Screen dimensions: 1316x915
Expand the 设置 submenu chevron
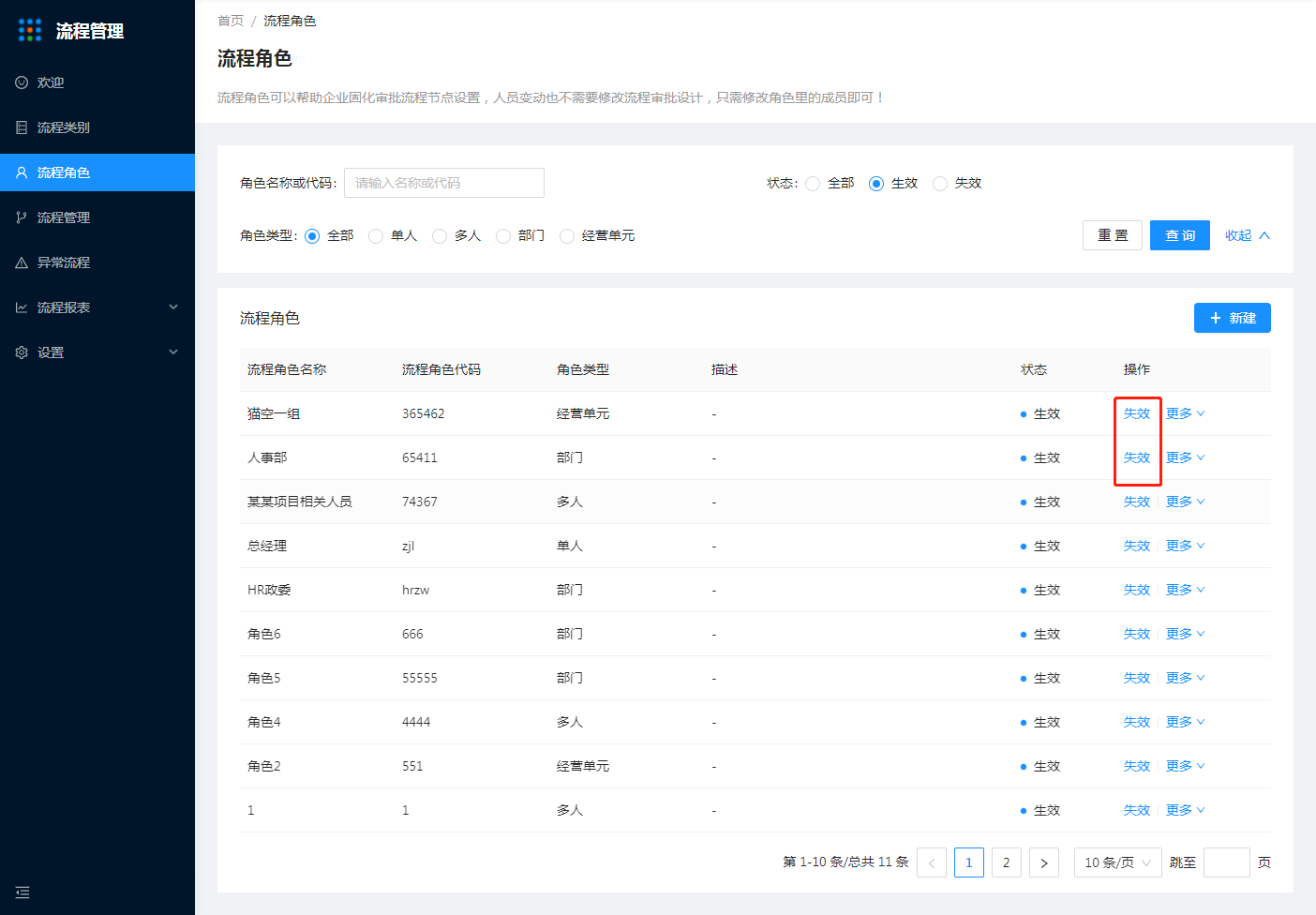(x=173, y=352)
